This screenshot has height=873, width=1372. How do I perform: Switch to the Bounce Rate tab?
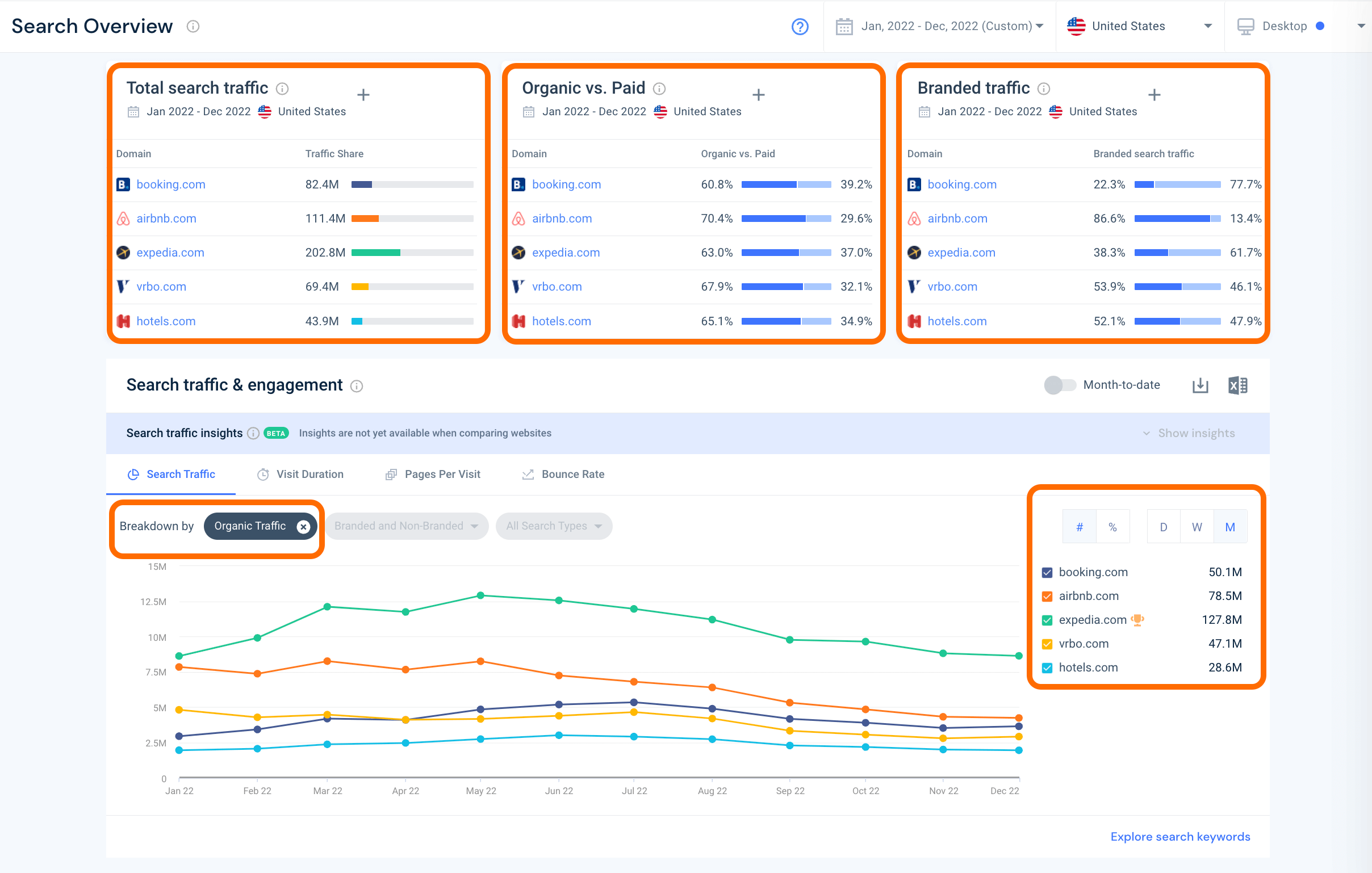click(572, 474)
